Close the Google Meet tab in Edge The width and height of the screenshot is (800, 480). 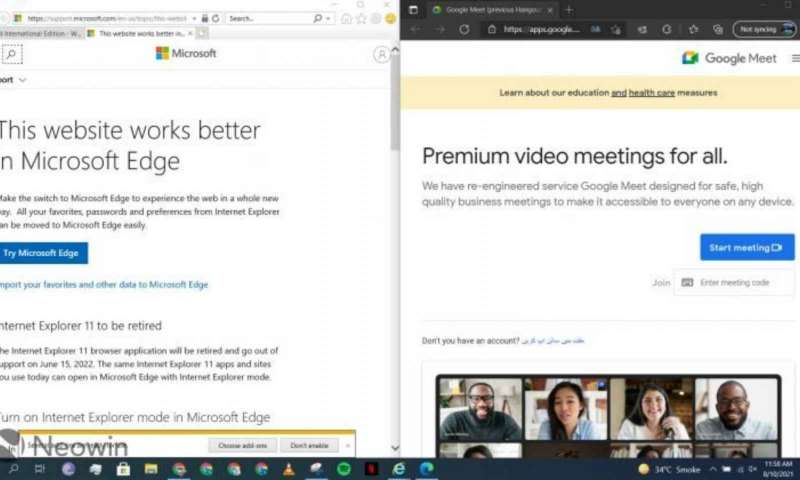[550, 10]
